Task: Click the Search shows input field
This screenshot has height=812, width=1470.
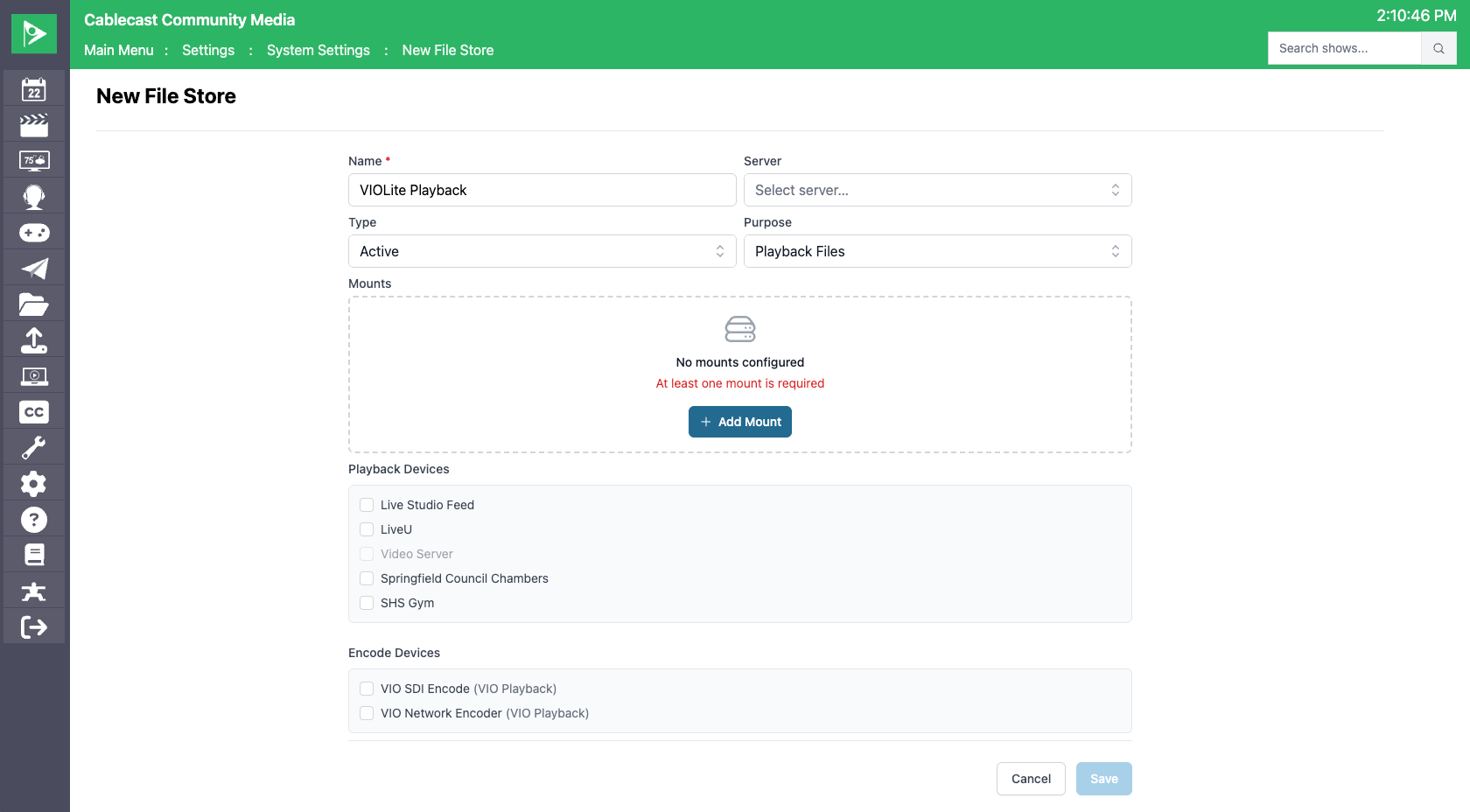Action: coord(1344,48)
